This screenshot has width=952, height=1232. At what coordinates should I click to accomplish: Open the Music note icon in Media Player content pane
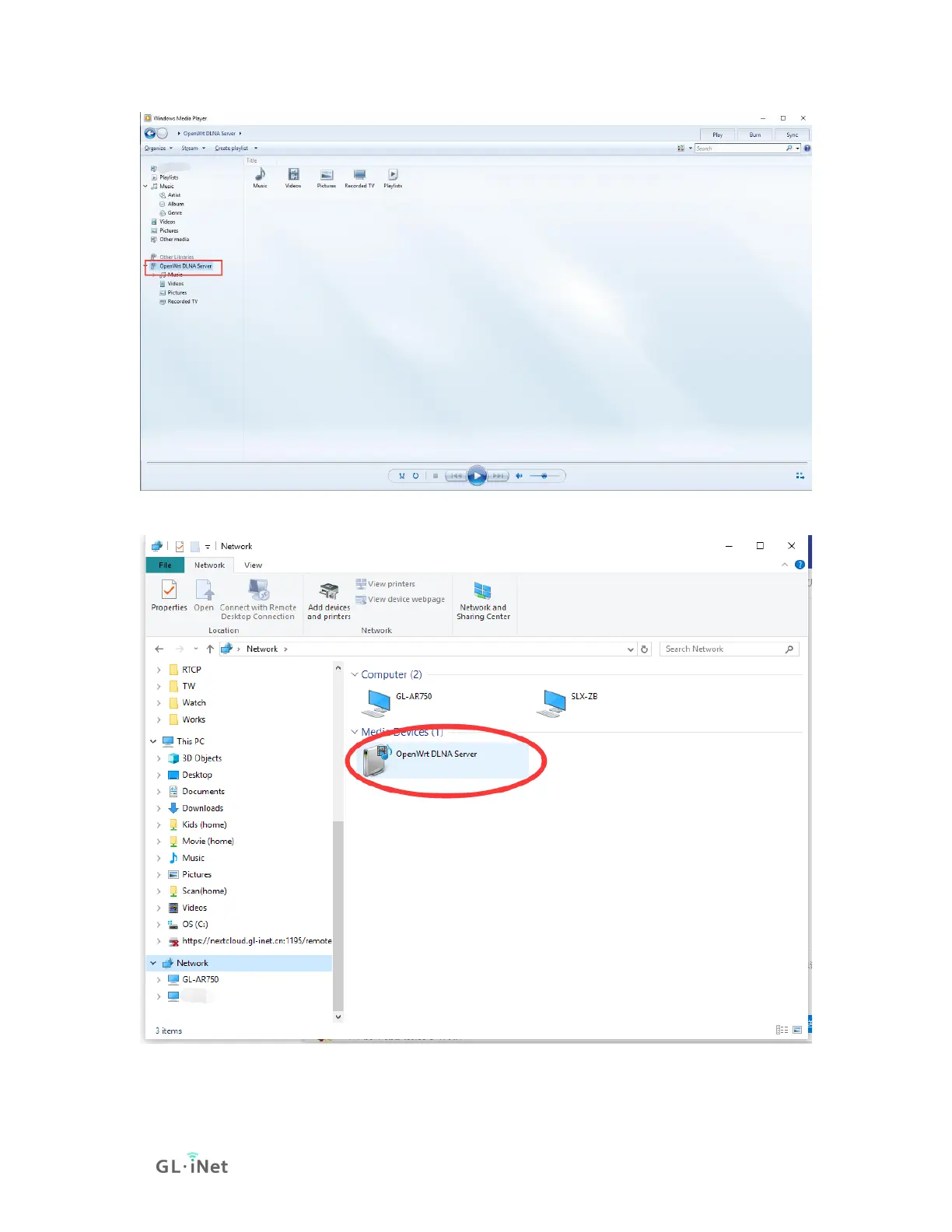260,175
